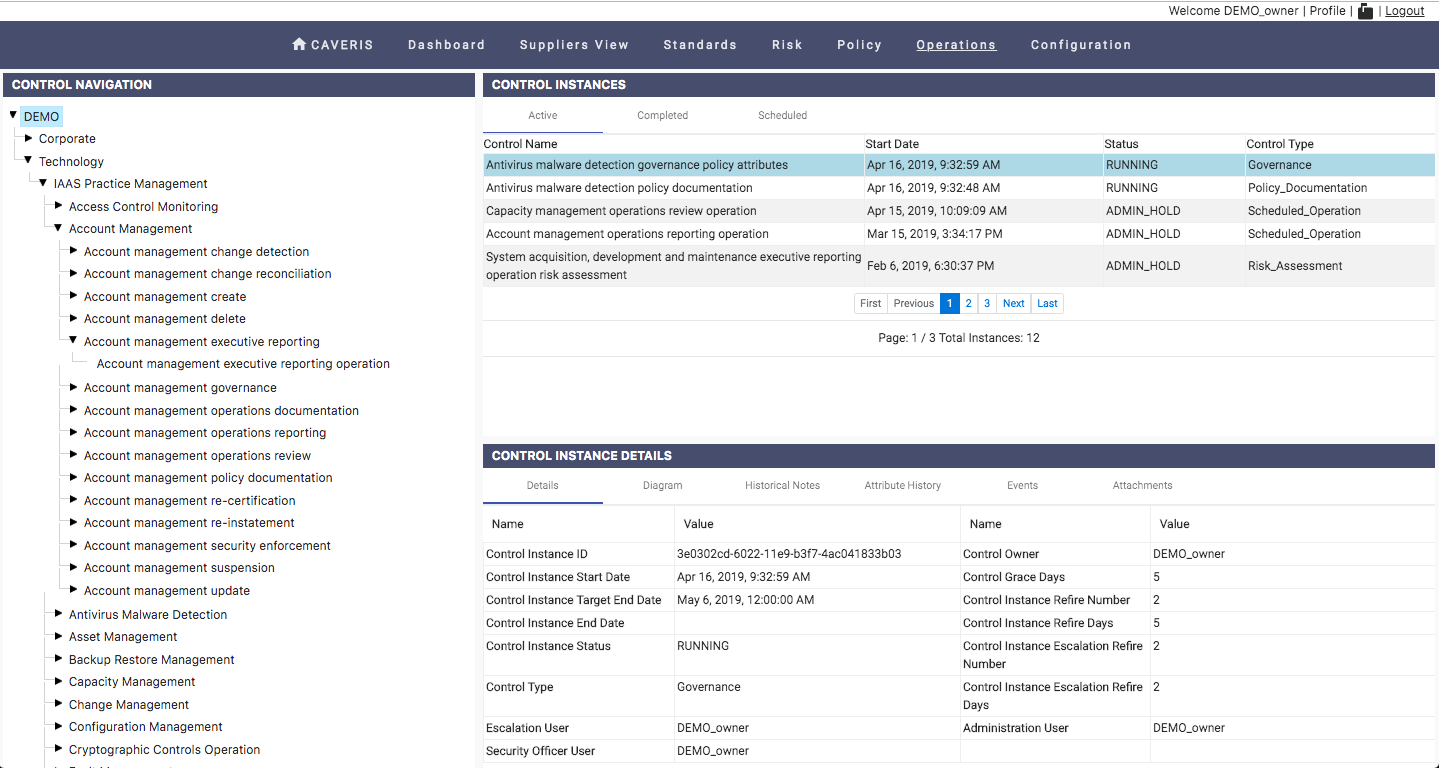Open the Configuration menu
This screenshot has width=1439, height=768.
coord(1081,45)
